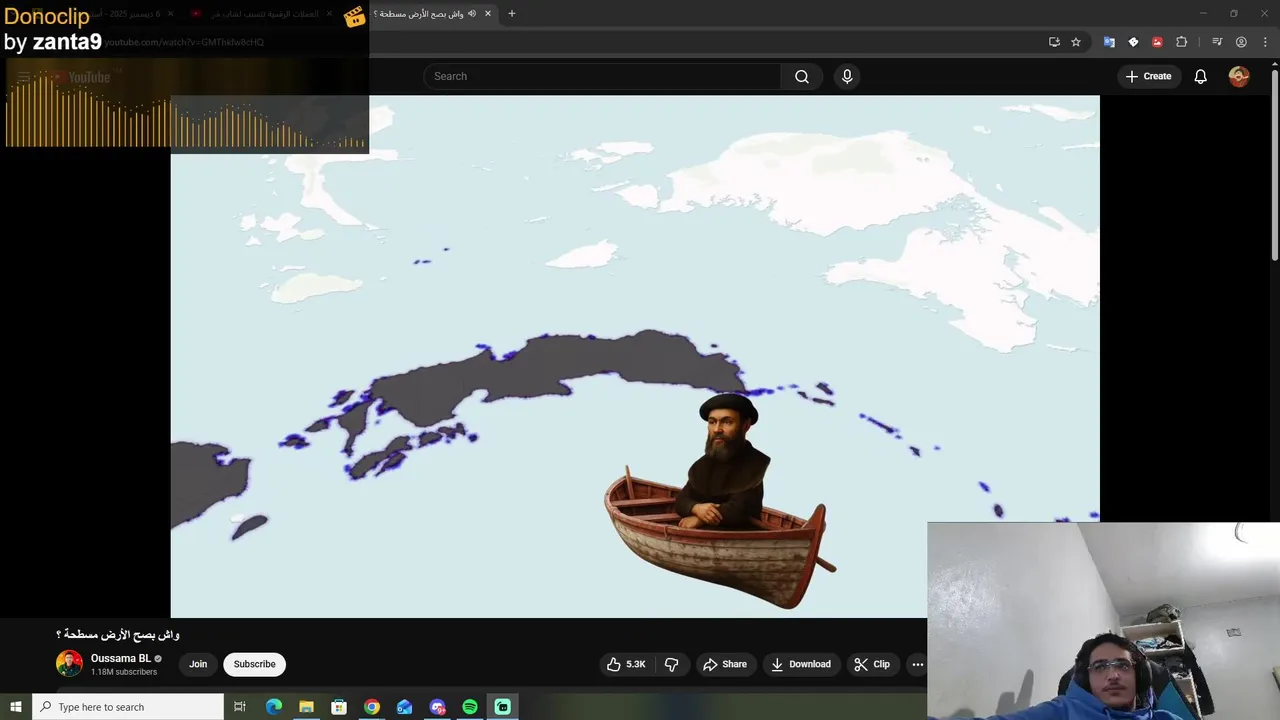Open File Explorer from taskbar
Image resolution: width=1280 pixels, height=720 pixels.
point(306,707)
